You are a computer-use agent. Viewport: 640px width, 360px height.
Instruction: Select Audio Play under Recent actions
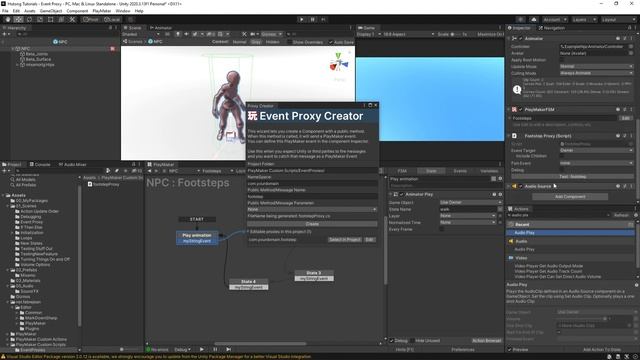570,233
